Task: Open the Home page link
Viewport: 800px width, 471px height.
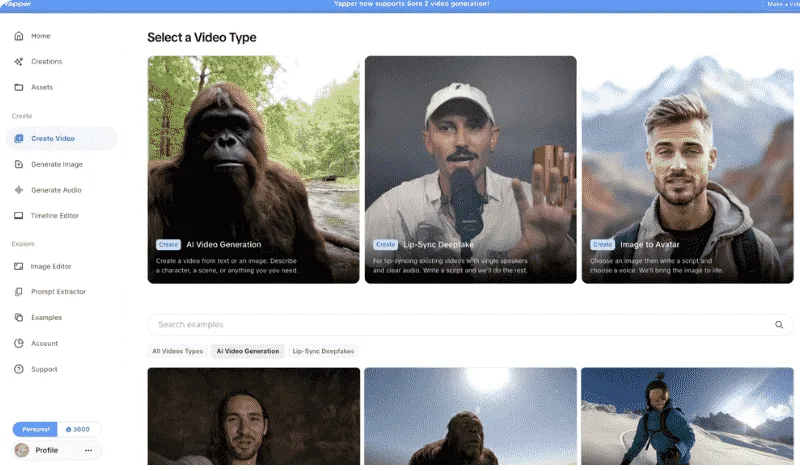Action: (x=41, y=36)
